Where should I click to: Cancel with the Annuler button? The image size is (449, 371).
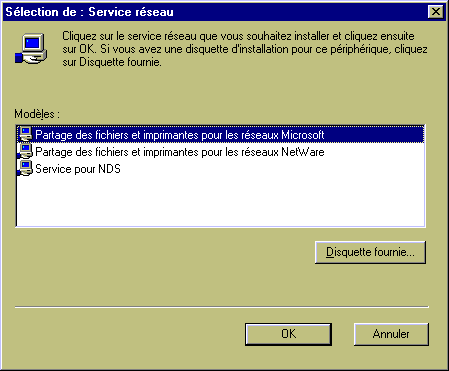[391, 334]
